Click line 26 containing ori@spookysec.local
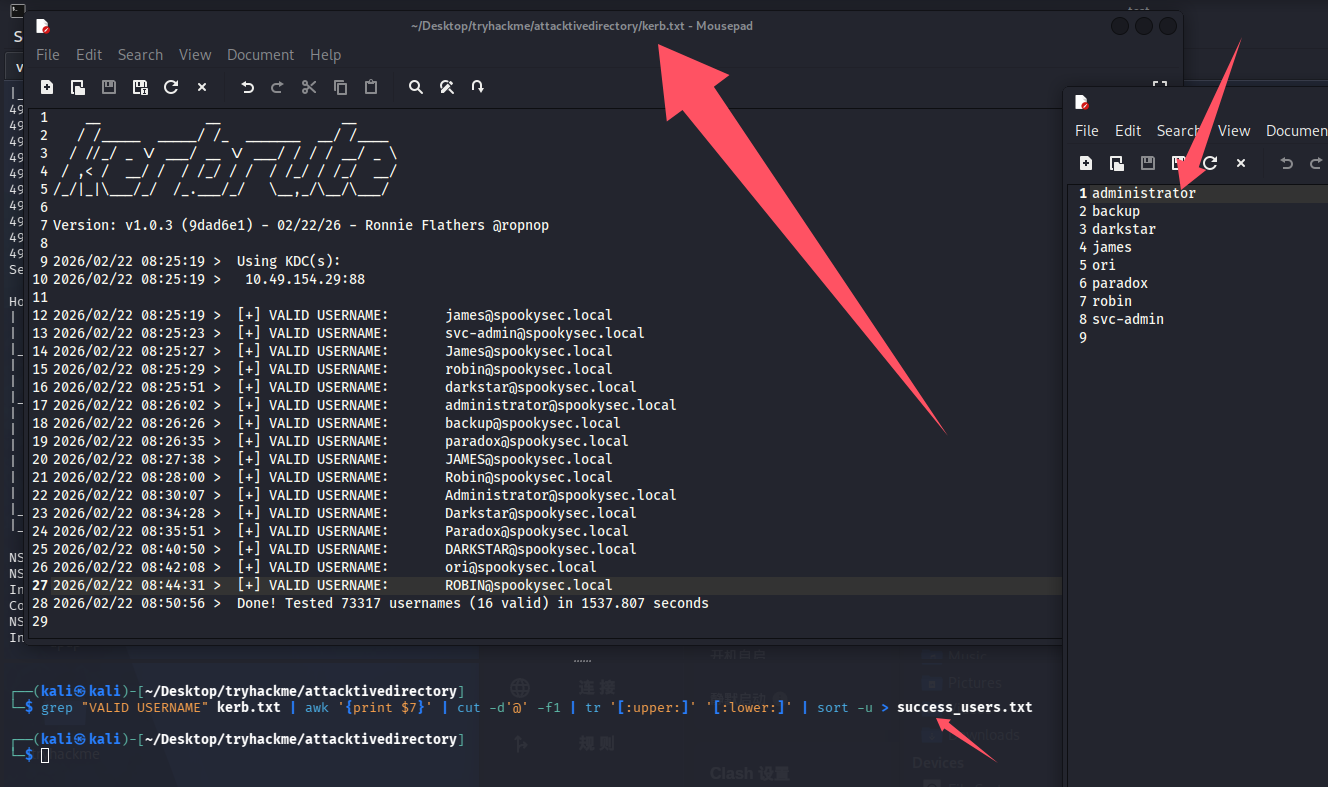 tap(520, 567)
